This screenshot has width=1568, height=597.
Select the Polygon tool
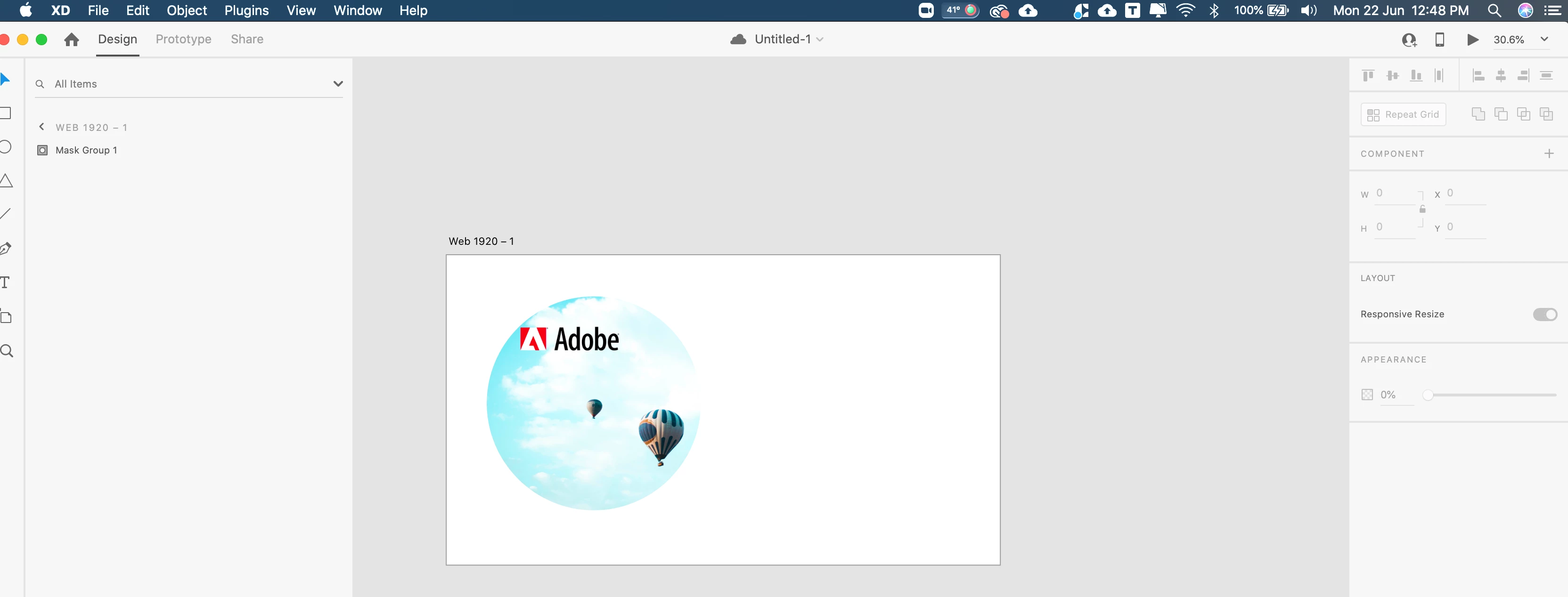[x=6, y=181]
